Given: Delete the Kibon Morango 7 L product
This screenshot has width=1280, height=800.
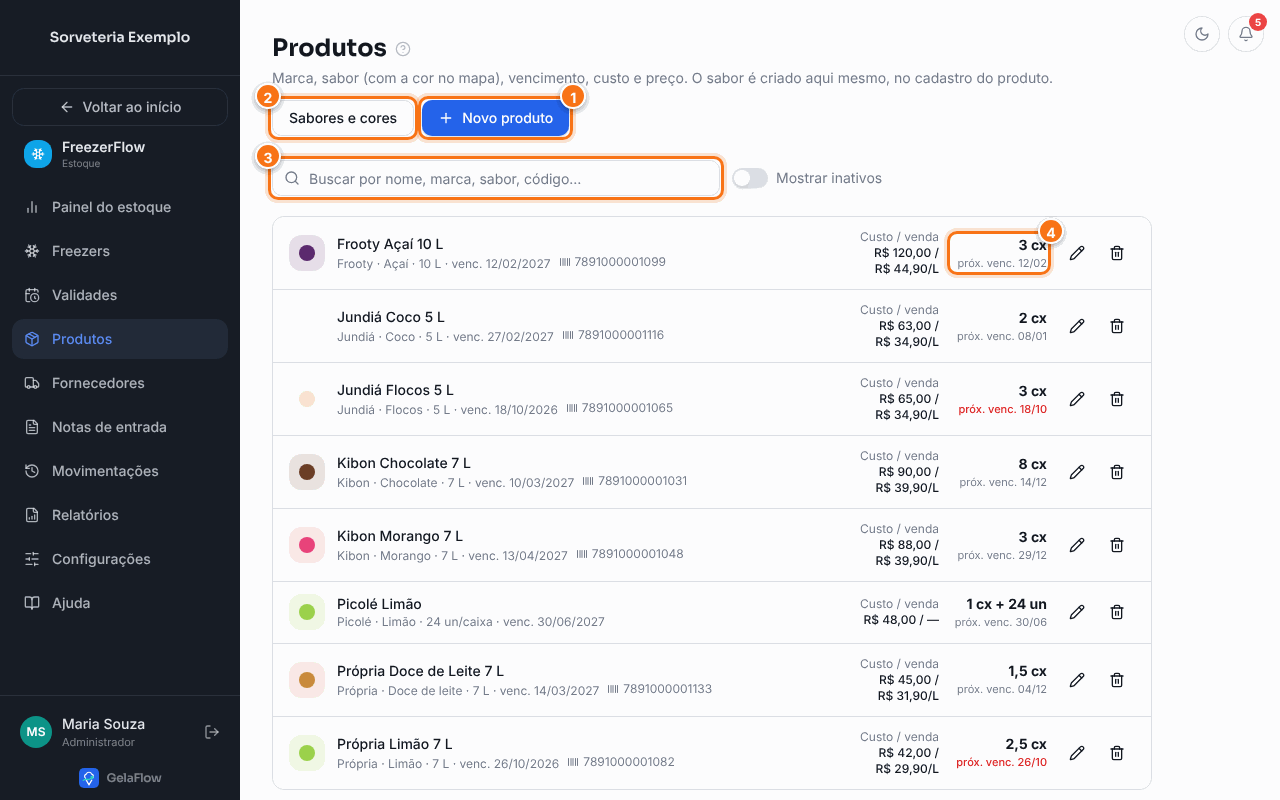Looking at the screenshot, I should (x=1117, y=545).
